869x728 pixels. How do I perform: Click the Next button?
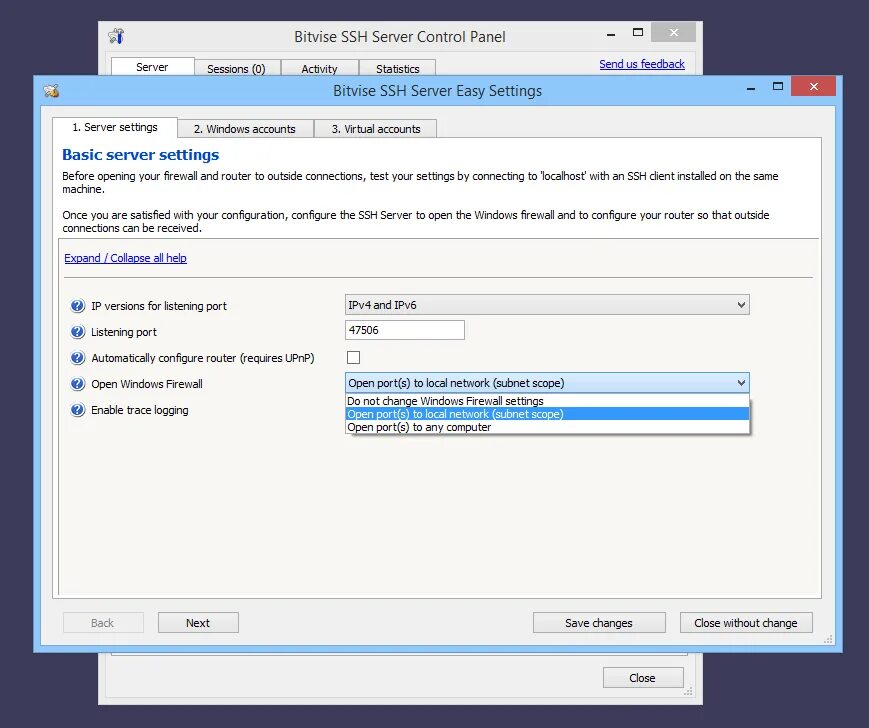tap(198, 623)
